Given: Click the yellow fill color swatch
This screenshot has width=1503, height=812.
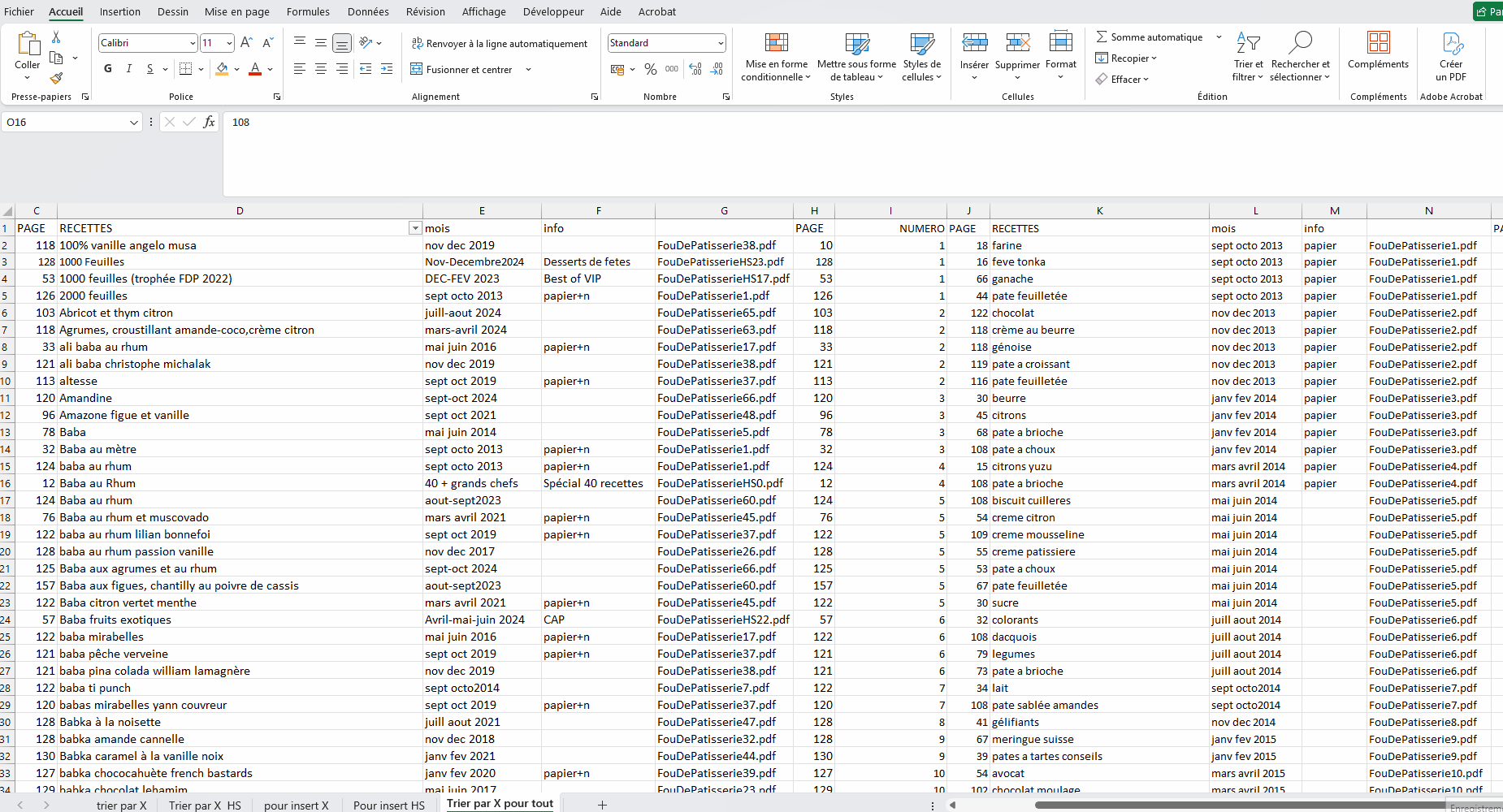Looking at the screenshot, I should coord(222,70).
